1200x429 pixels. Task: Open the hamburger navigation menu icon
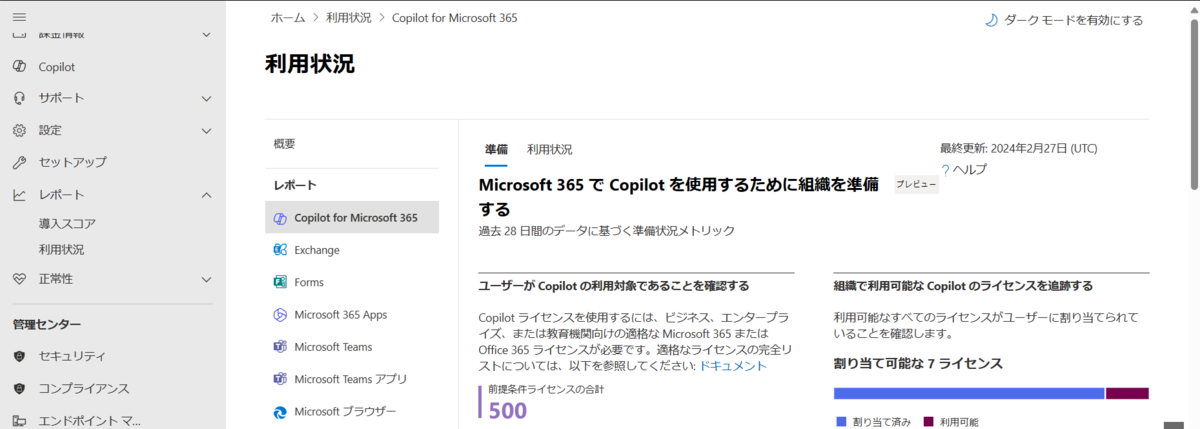point(19,18)
